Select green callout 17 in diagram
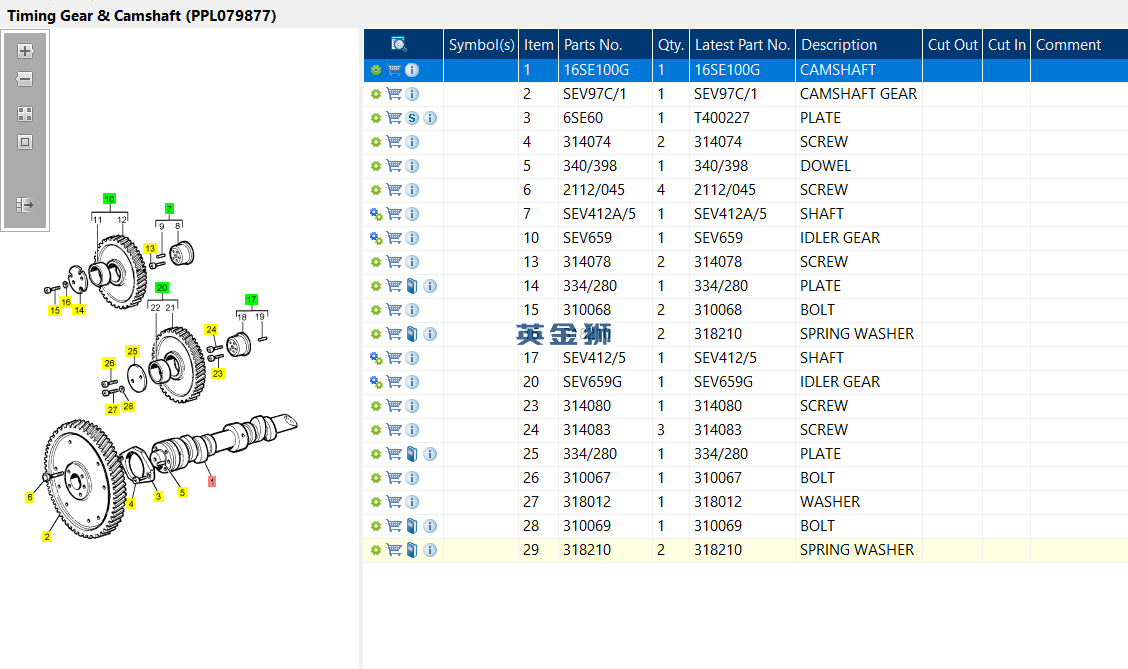Viewport: 1128px width, 669px height. click(251, 299)
